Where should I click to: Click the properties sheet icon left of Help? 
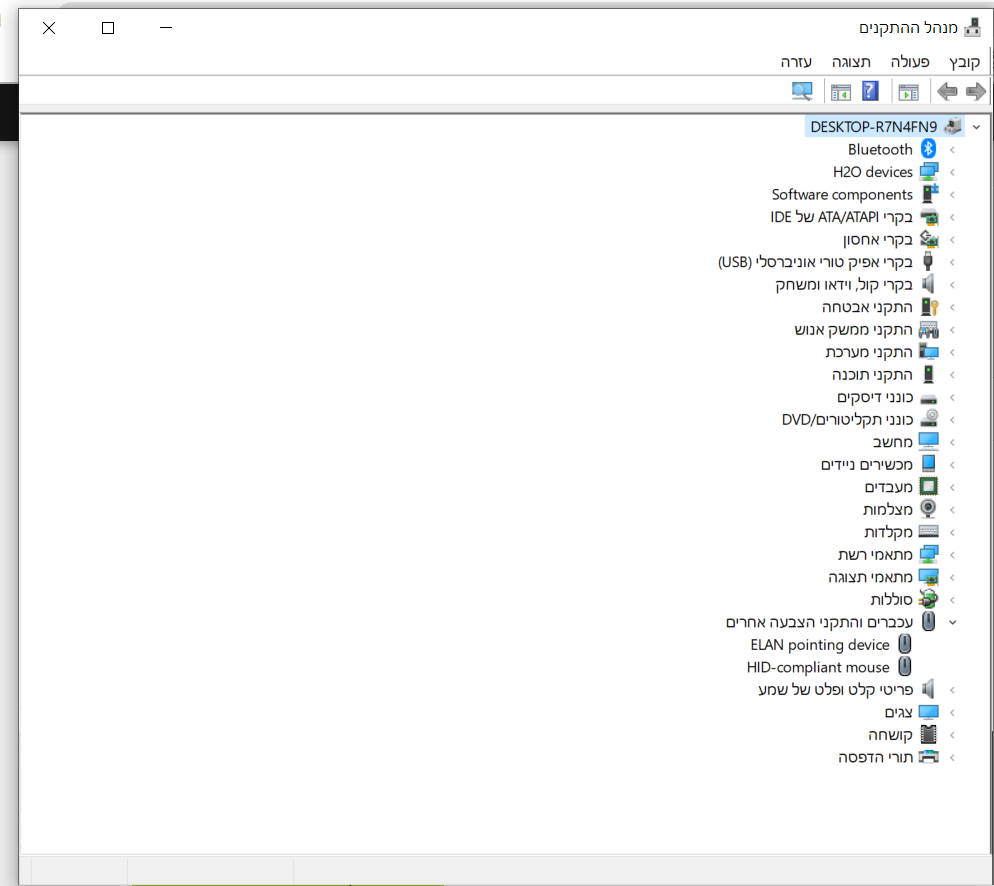pos(841,93)
